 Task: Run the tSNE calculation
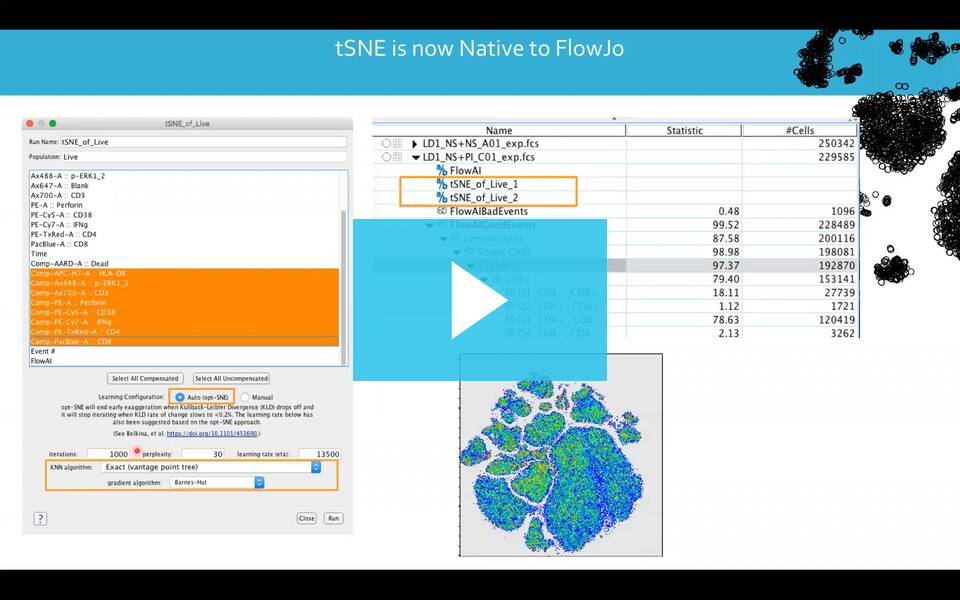tap(333, 518)
